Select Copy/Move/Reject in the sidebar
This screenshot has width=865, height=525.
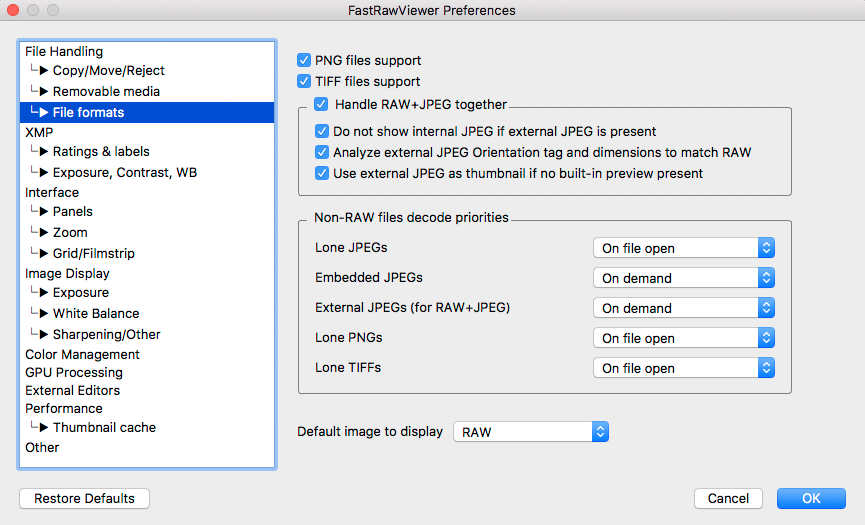(108, 71)
